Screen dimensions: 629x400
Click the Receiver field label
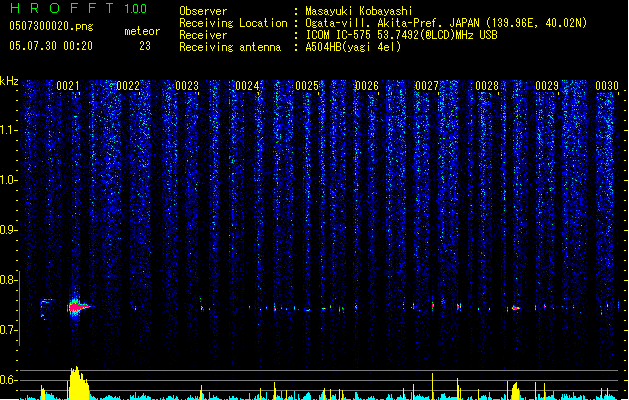click(203, 35)
